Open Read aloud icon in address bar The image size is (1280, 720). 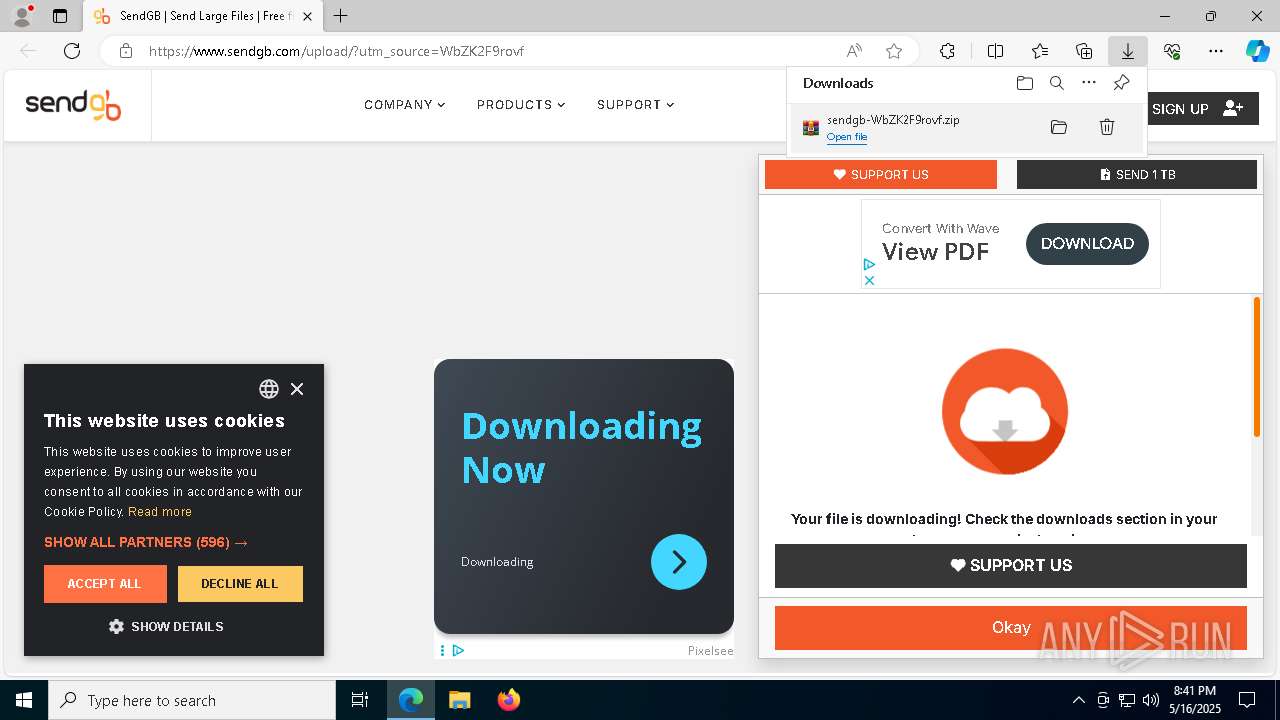(854, 51)
